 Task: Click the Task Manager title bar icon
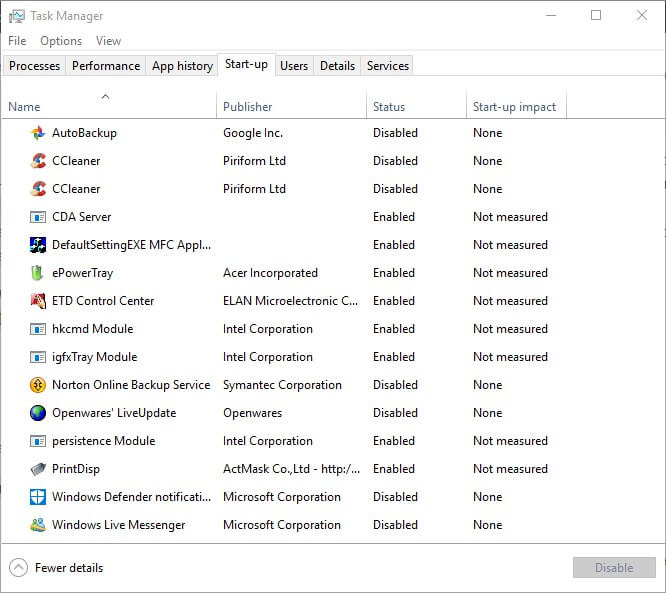[17, 17]
